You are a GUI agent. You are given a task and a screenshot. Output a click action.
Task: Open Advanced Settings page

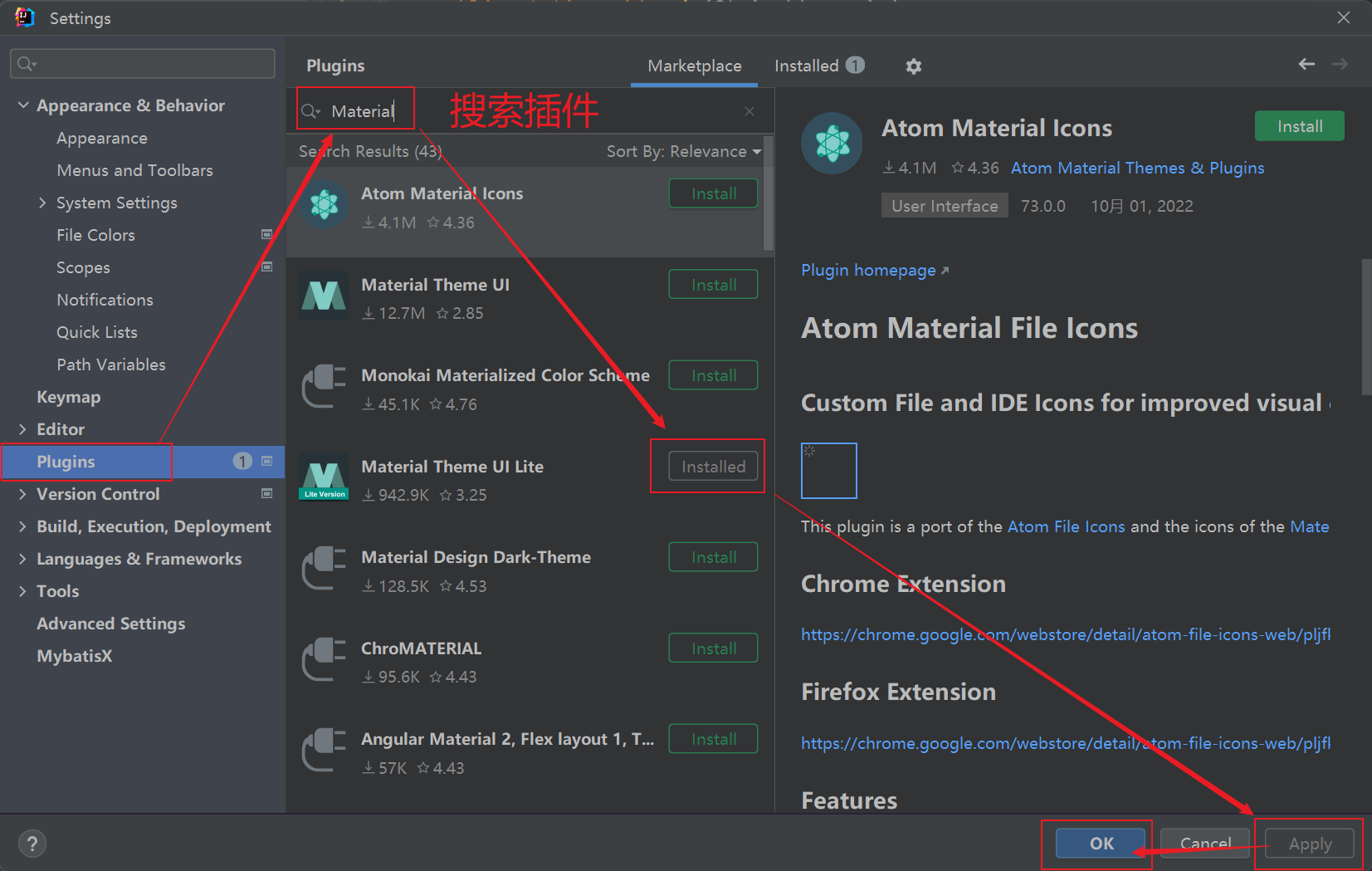click(x=111, y=624)
